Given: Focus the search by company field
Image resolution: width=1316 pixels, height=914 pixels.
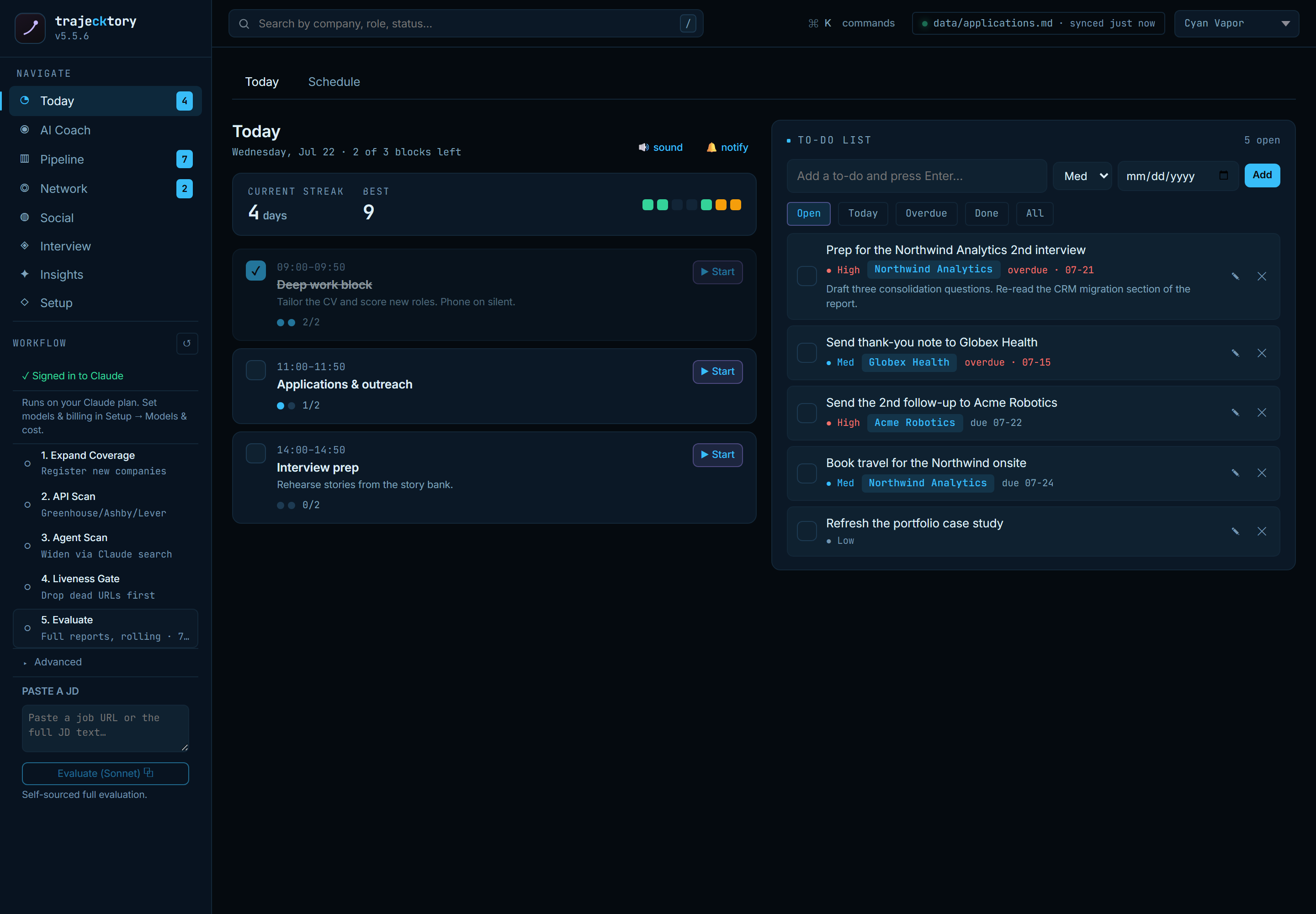Looking at the screenshot, I should pos(466,23).
